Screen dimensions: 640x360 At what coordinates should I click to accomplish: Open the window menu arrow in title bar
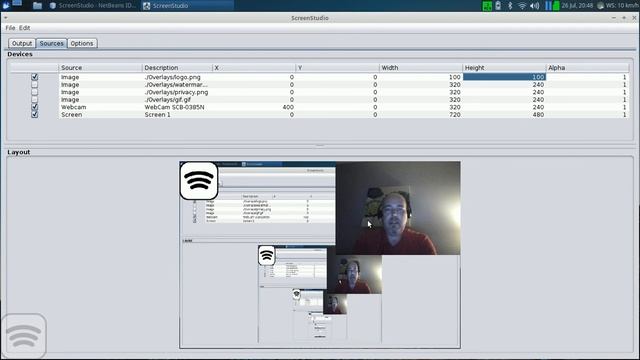[6, 18]
